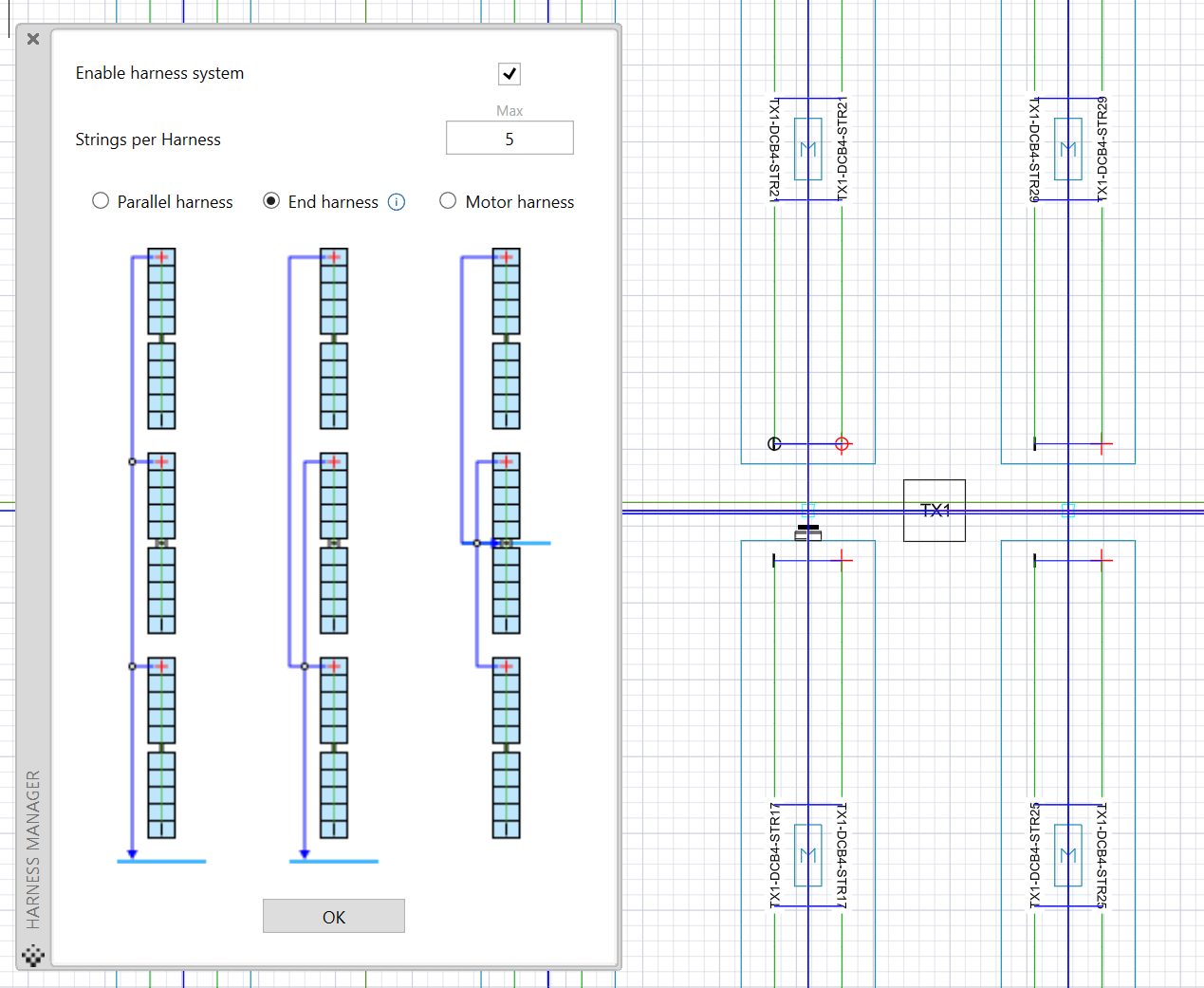Click the vertical HARNESS MANAGER title
This screenshot has height=988, width=1204.
point(33,849)
